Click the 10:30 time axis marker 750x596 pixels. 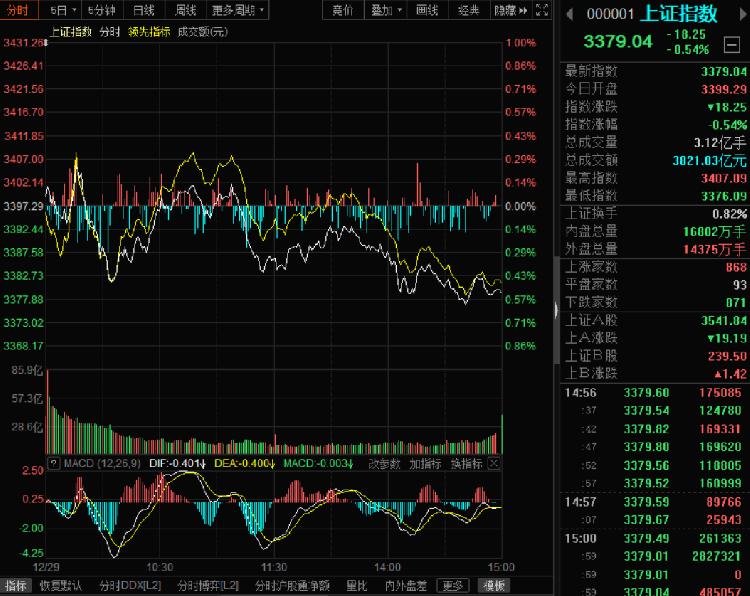(x=159, y=567)
